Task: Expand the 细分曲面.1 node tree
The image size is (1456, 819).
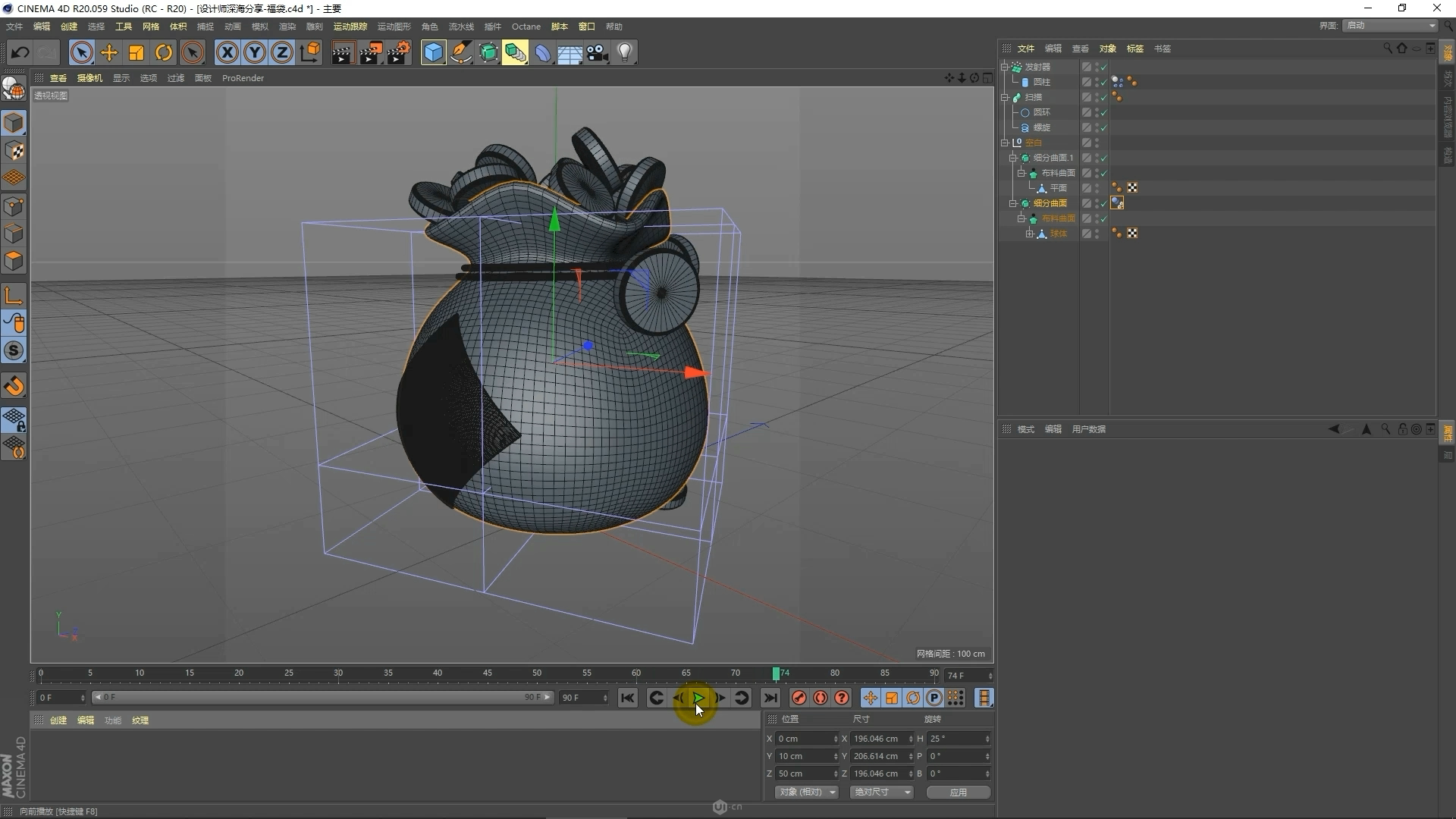Action: (x=1015, y=158)
